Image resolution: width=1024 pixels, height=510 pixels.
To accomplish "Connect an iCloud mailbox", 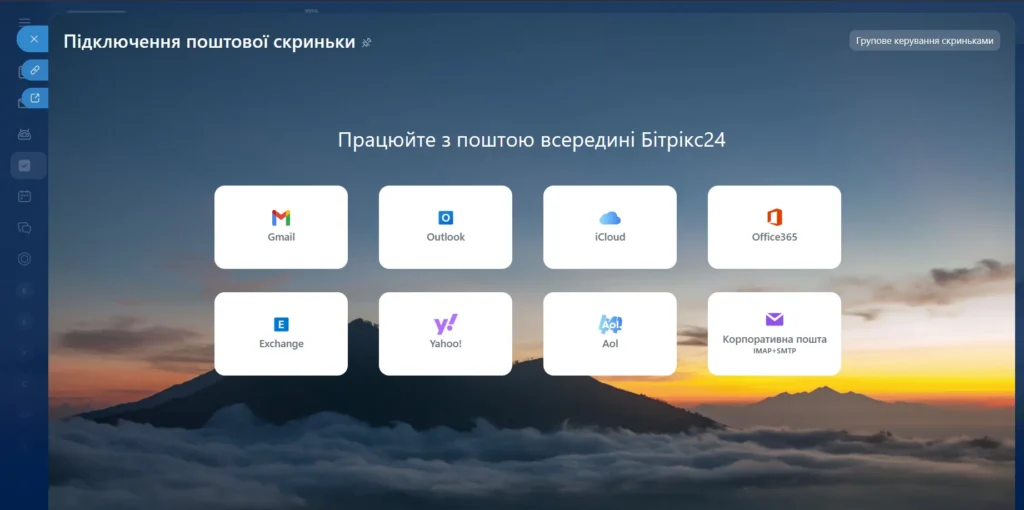I will click(610, 227).
